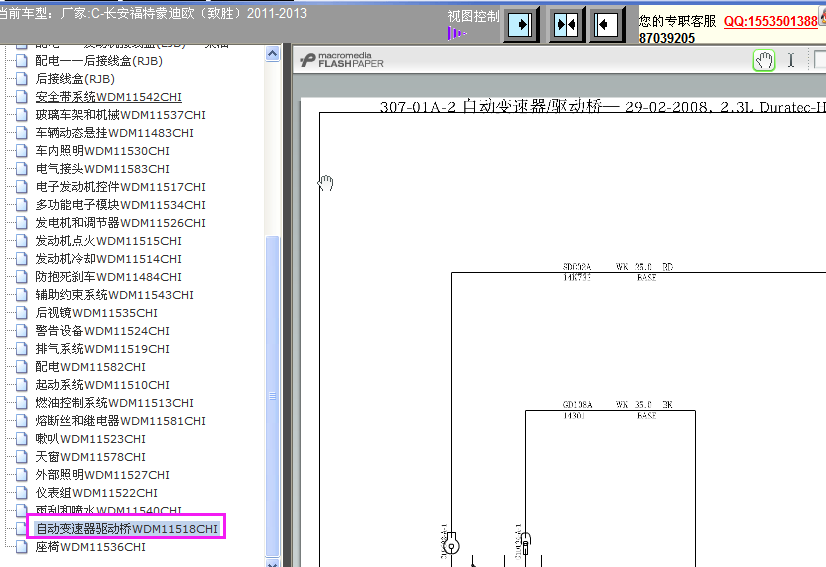This screenshot has height=567, width=826.
Task: Click the tree list scrollbar thumb
Action: pyautogui.click(x=272, y=395)
